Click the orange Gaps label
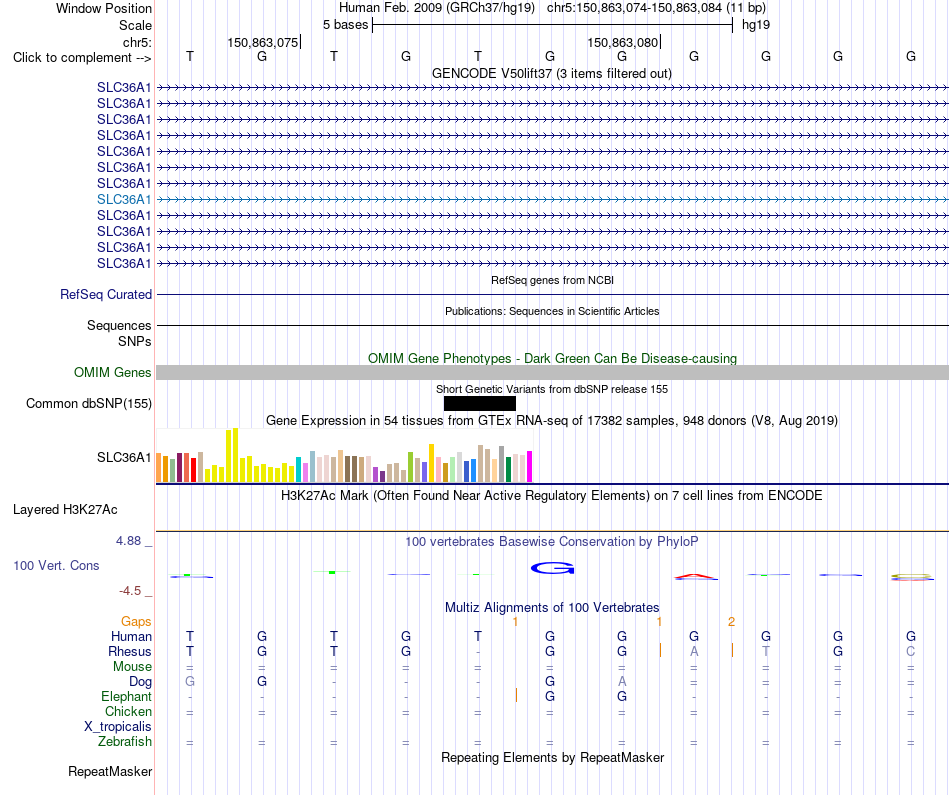Viewport: 950px width, 795px height. (x=136, y=621)
